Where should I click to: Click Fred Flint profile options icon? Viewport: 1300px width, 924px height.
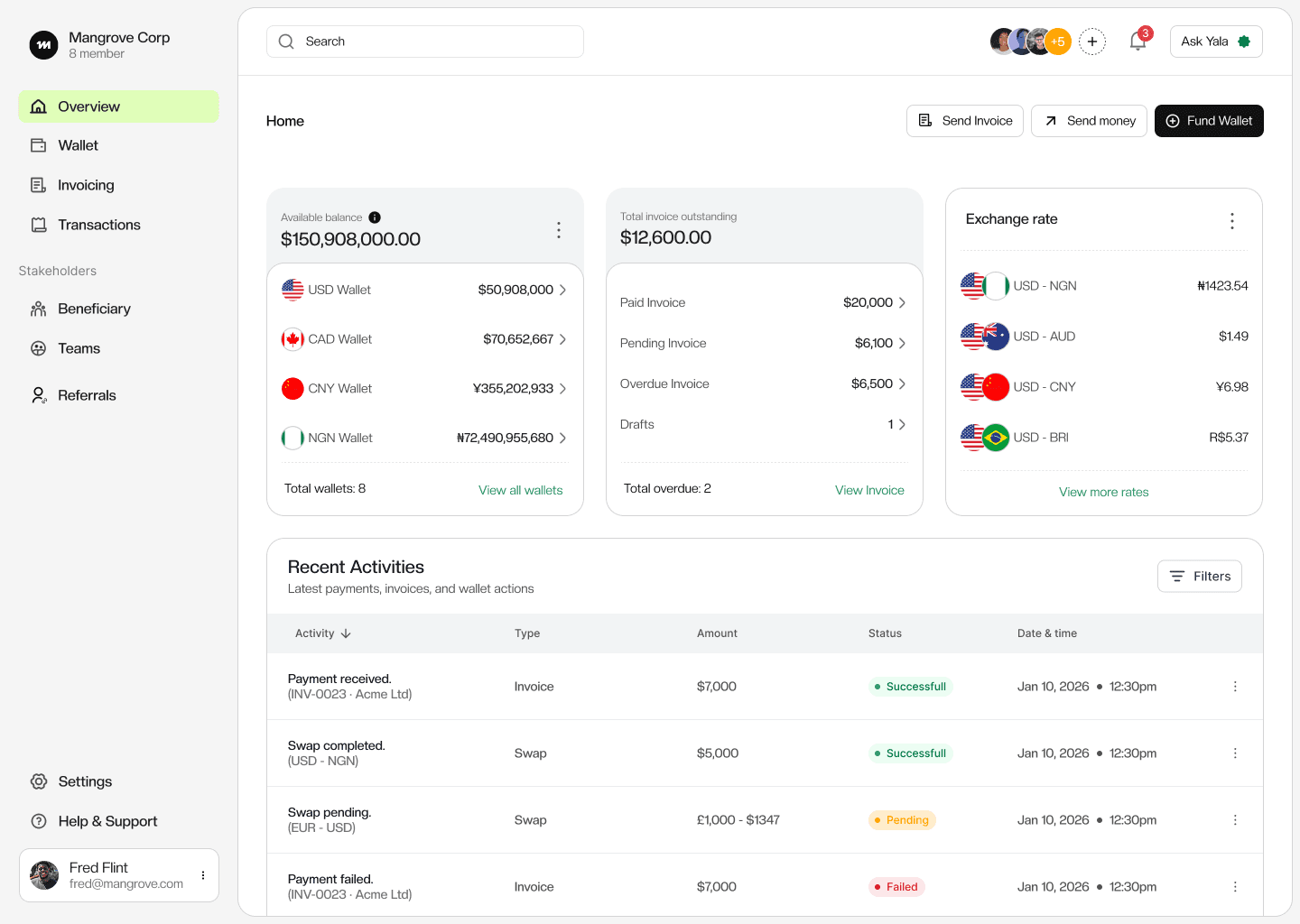(203, 875)
